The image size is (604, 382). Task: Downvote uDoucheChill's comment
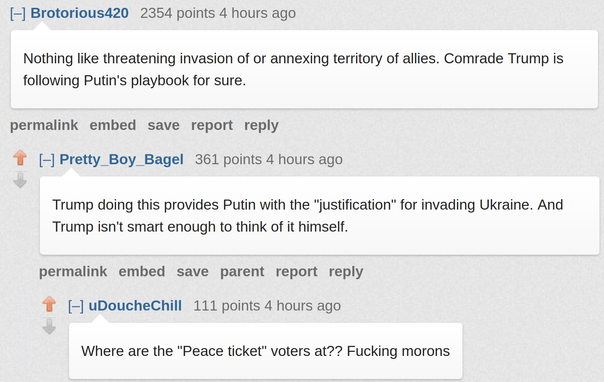pos(49,326)
